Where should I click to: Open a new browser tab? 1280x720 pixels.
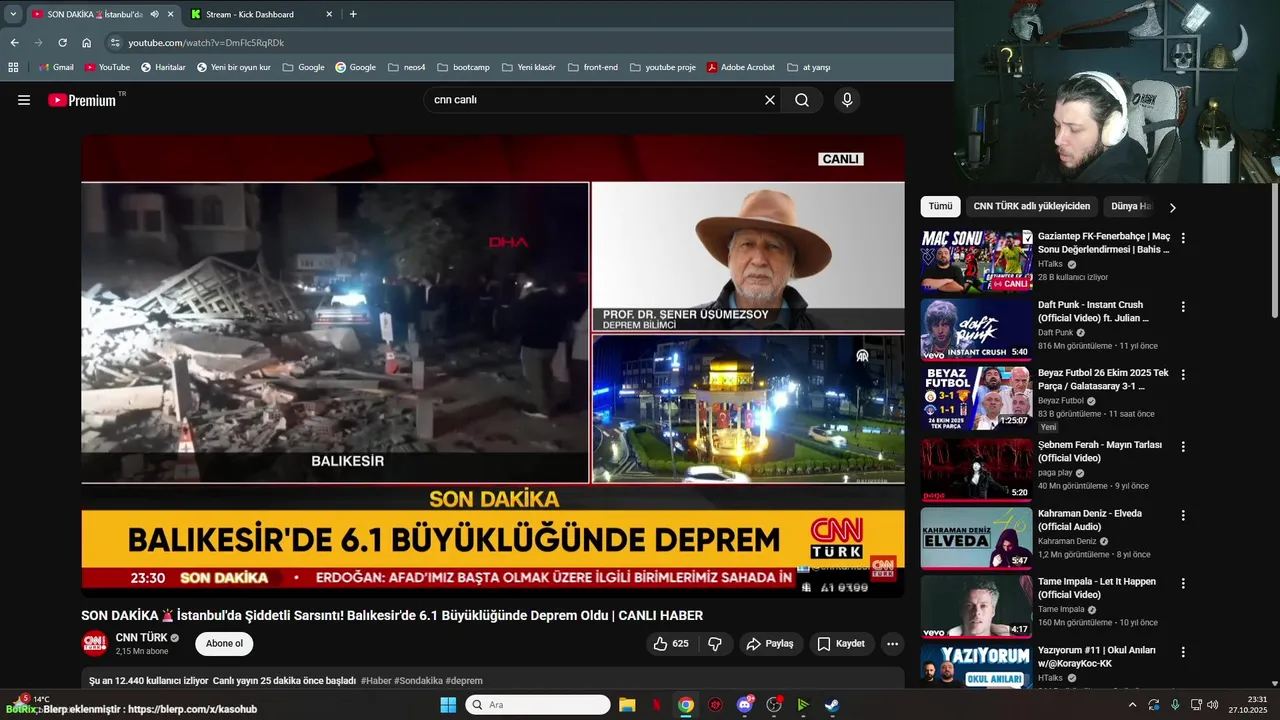353,14
